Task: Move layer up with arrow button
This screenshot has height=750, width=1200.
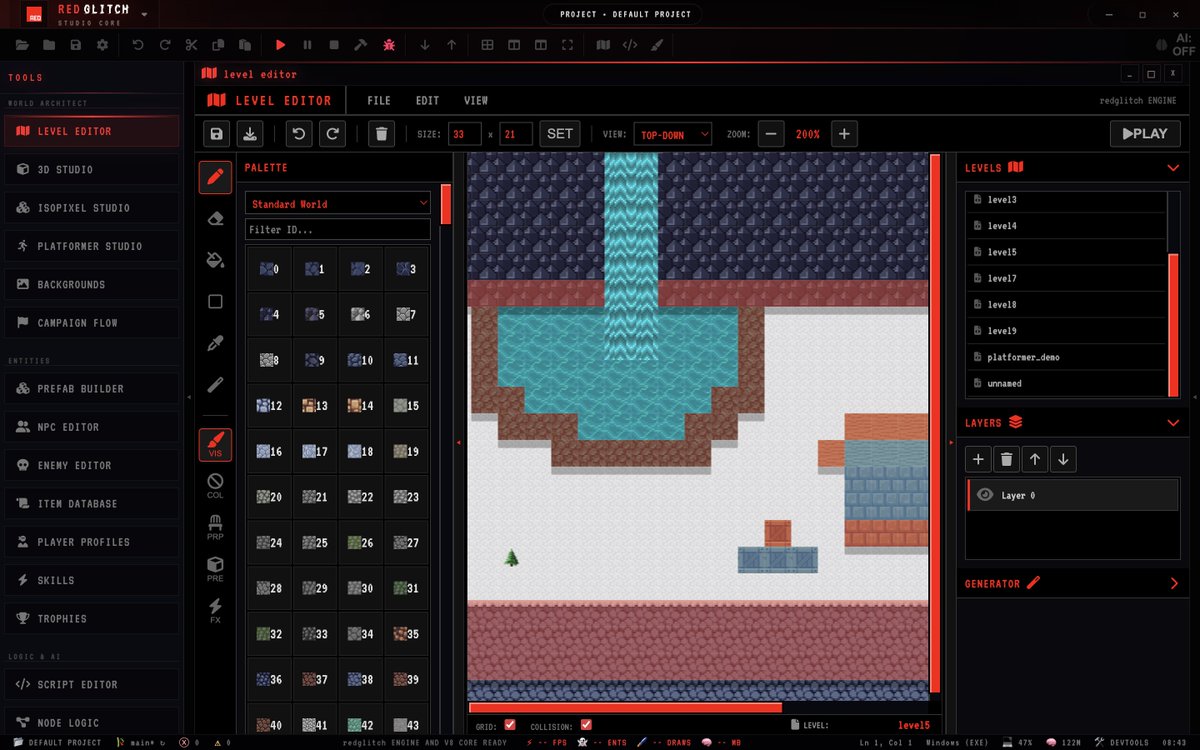Action: click(1035, 460)
